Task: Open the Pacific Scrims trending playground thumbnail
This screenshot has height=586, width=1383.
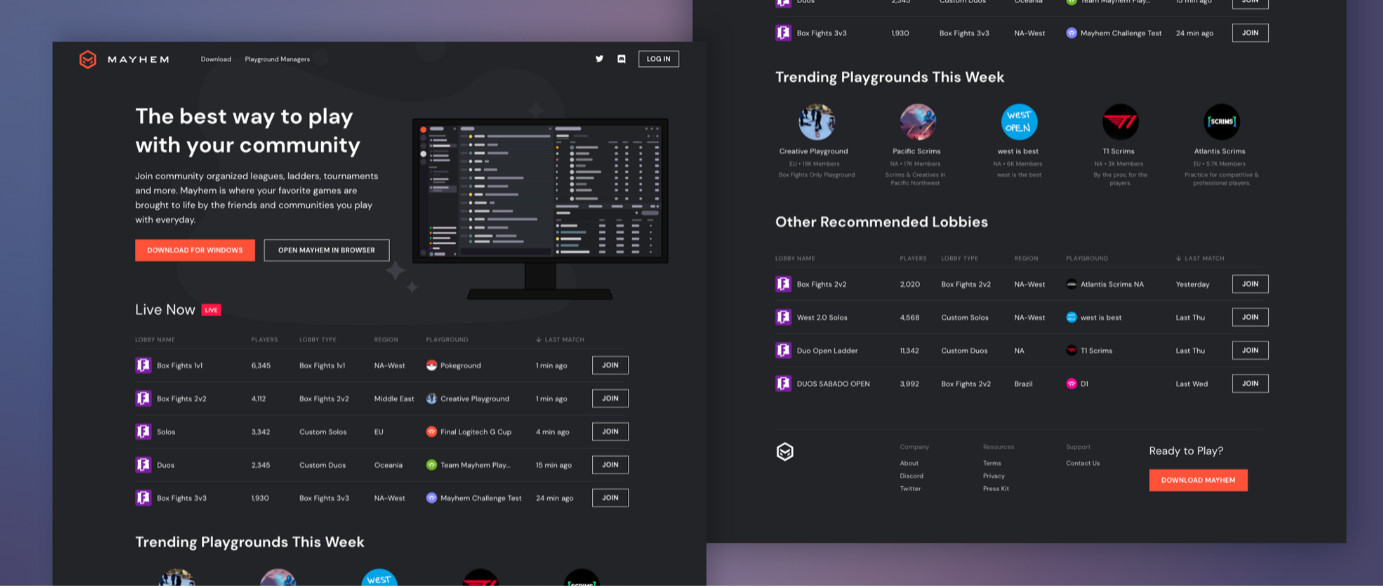Action: click(918, 122)
